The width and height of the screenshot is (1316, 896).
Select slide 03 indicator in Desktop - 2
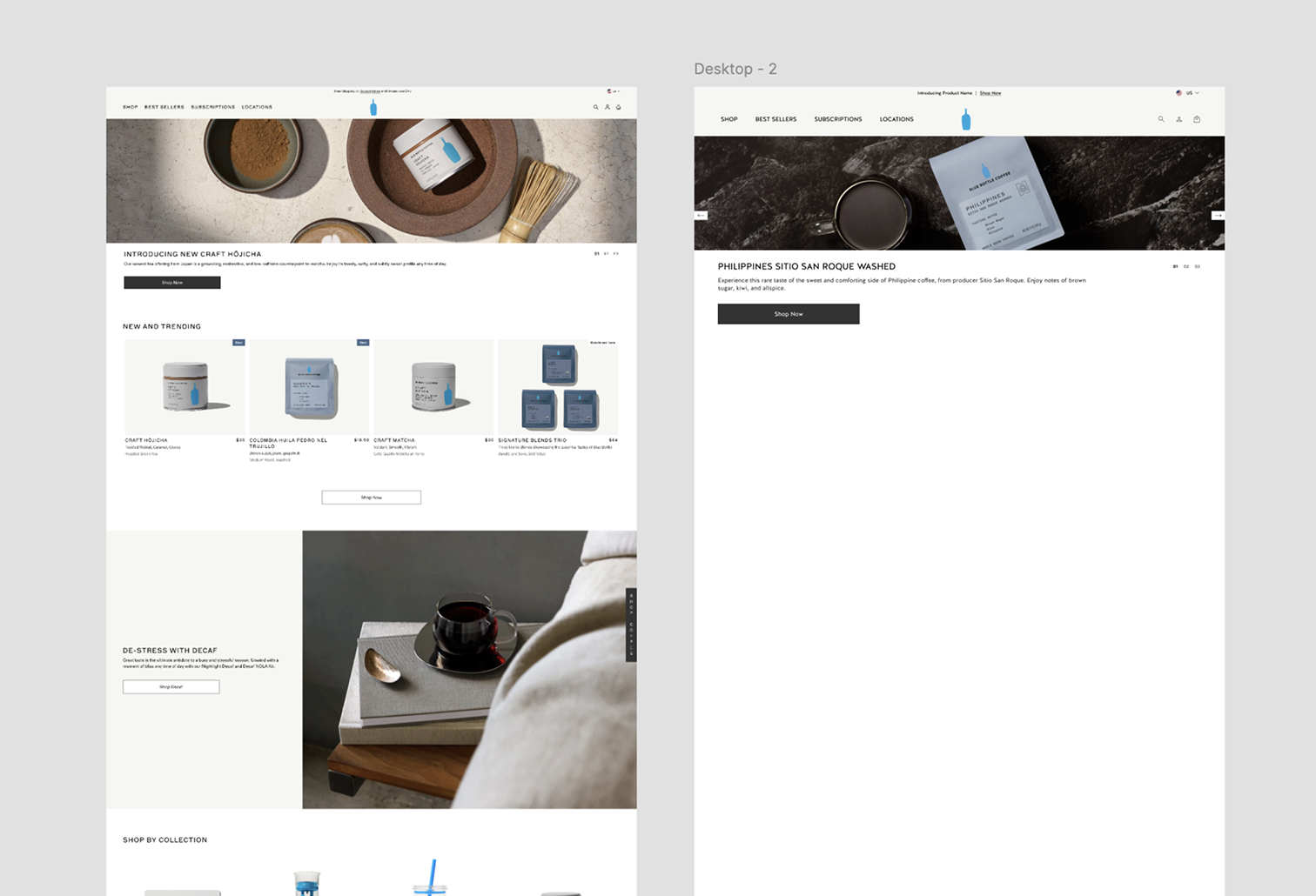coord(1198,267)
